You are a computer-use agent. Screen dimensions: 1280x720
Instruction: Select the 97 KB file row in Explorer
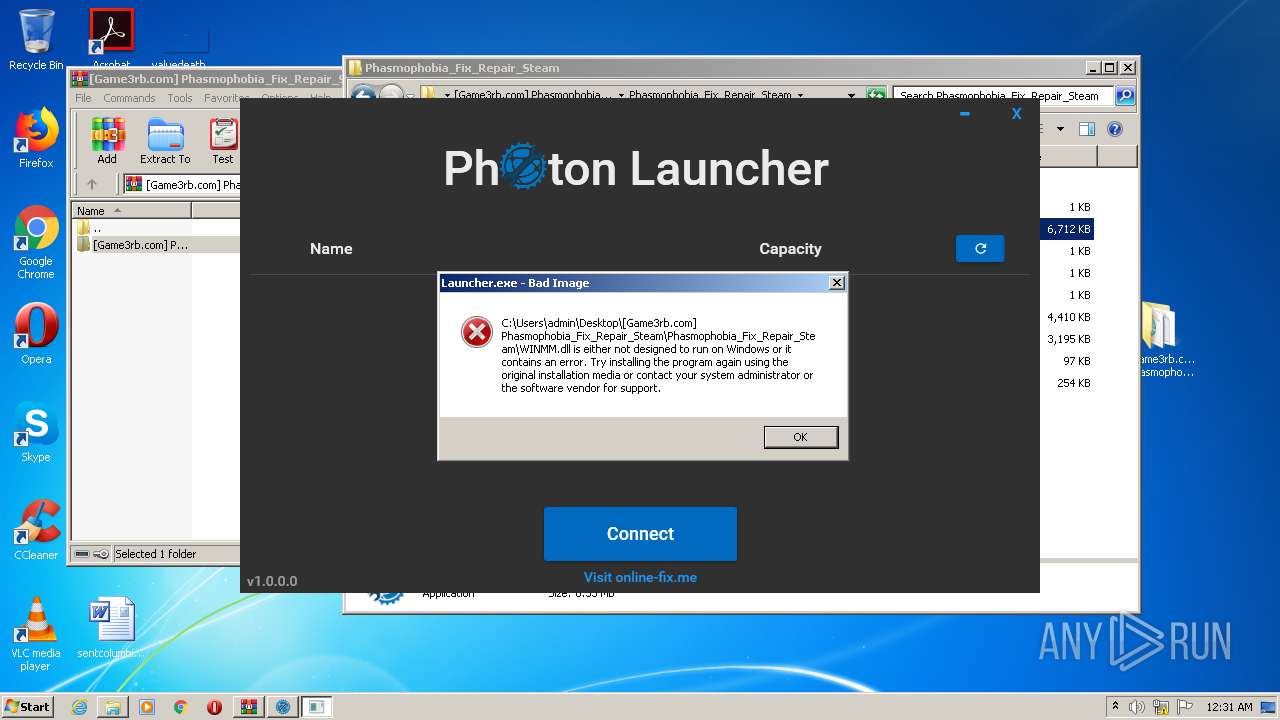(1066, 361)
